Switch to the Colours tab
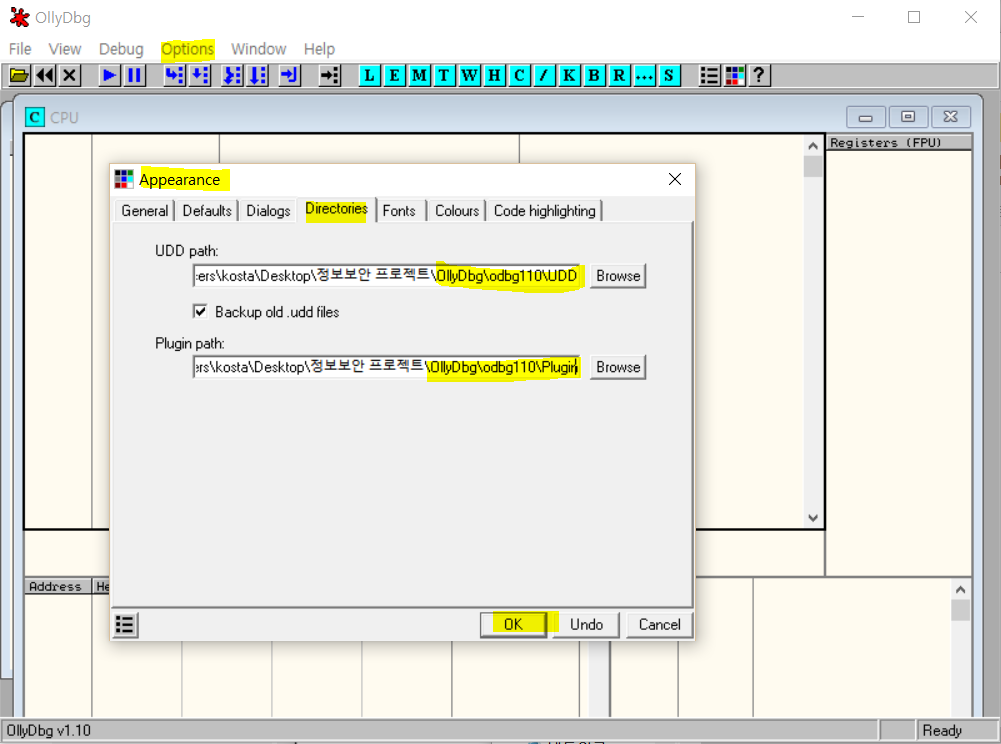1001x744 pixels. (x=457, y=211)
